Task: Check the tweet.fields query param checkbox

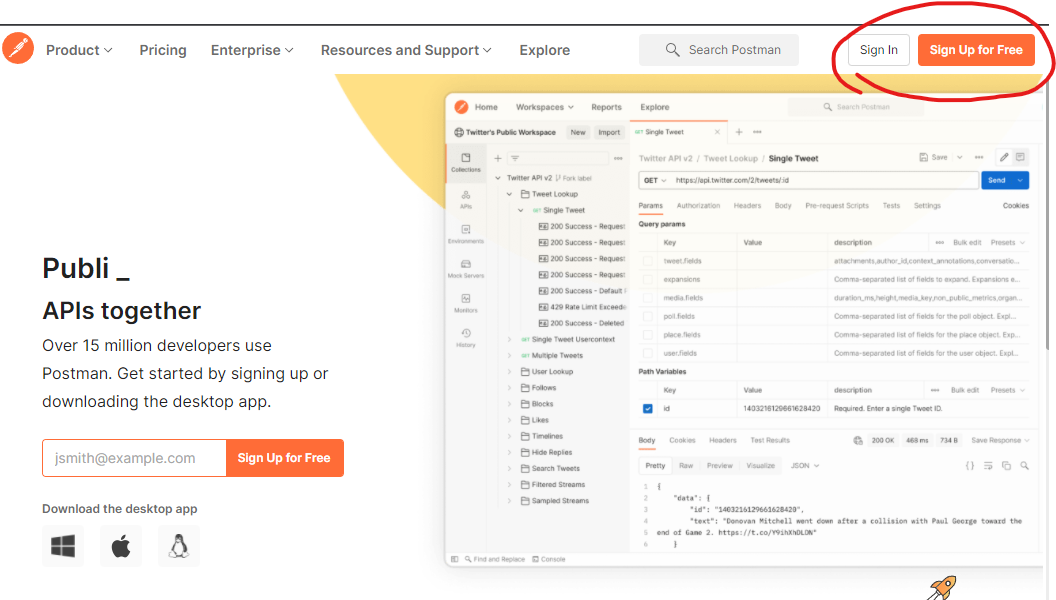Action: click(x=647, y=261)
